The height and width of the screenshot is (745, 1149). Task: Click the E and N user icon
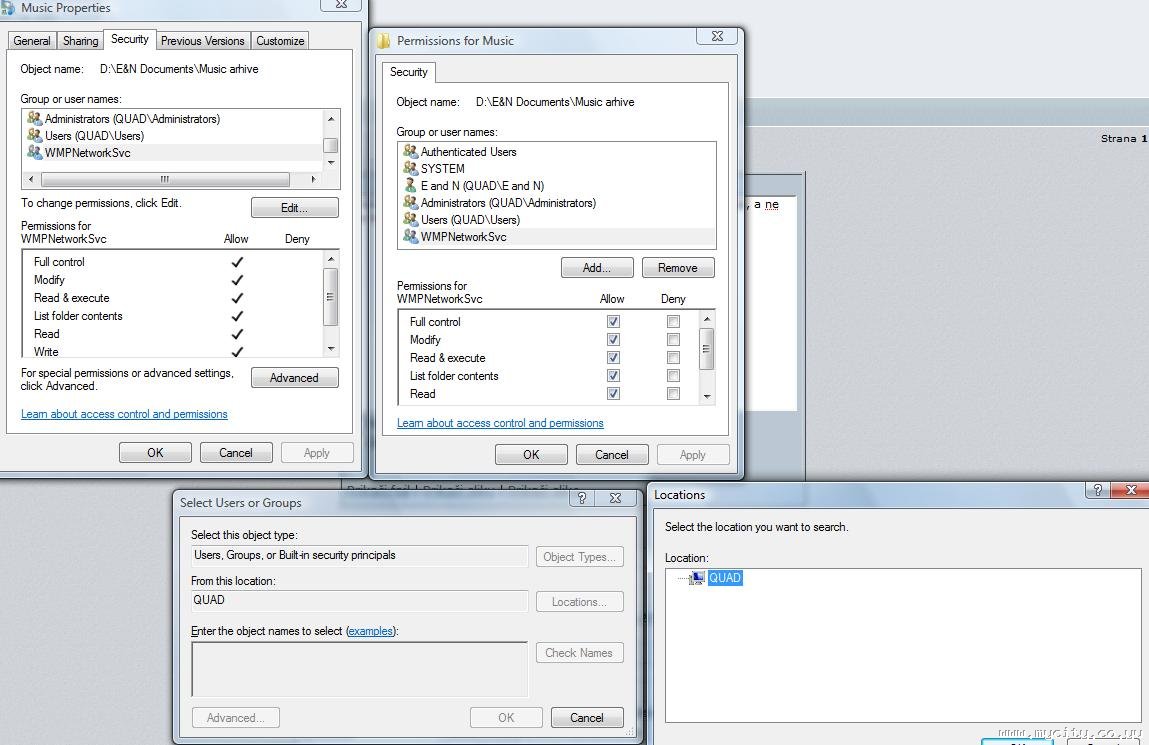click(x=410, y=185)
